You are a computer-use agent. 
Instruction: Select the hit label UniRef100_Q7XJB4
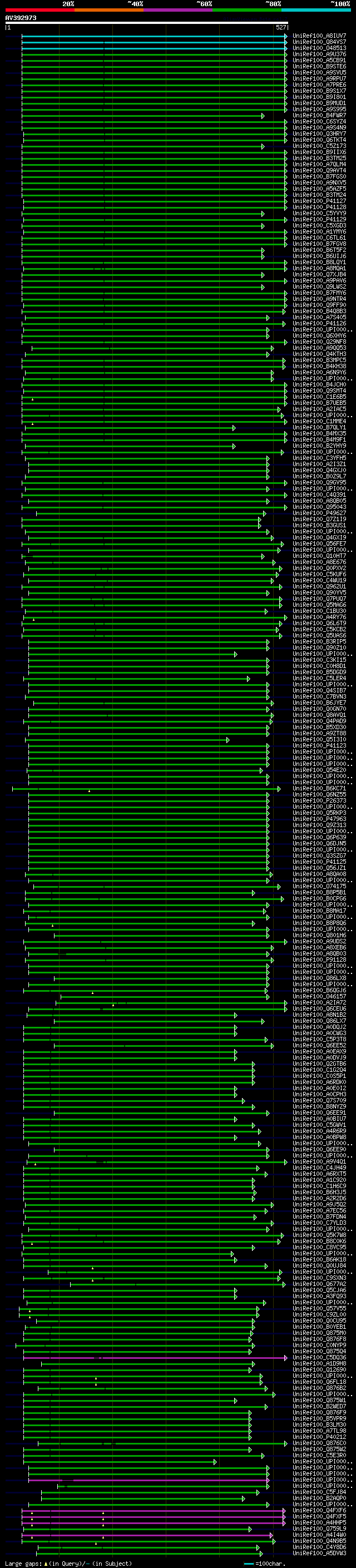pyautogui.click(x=319, y=275)
